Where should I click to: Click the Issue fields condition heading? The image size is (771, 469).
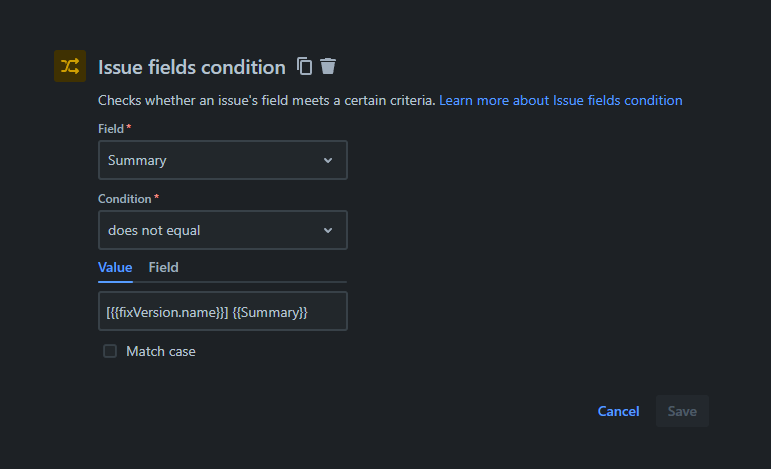[192, 67]
